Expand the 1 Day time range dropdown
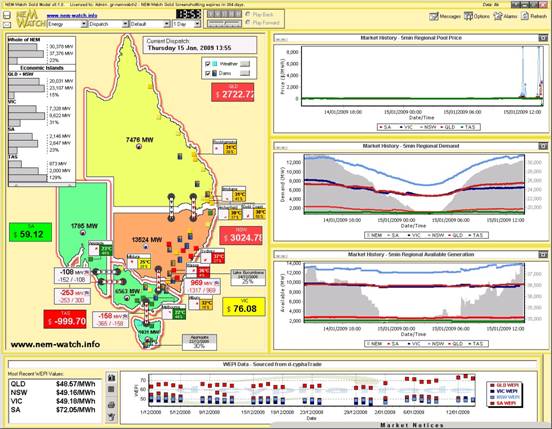Image resolution: width=552 pixels, height=429 pixels. (187, 24)
